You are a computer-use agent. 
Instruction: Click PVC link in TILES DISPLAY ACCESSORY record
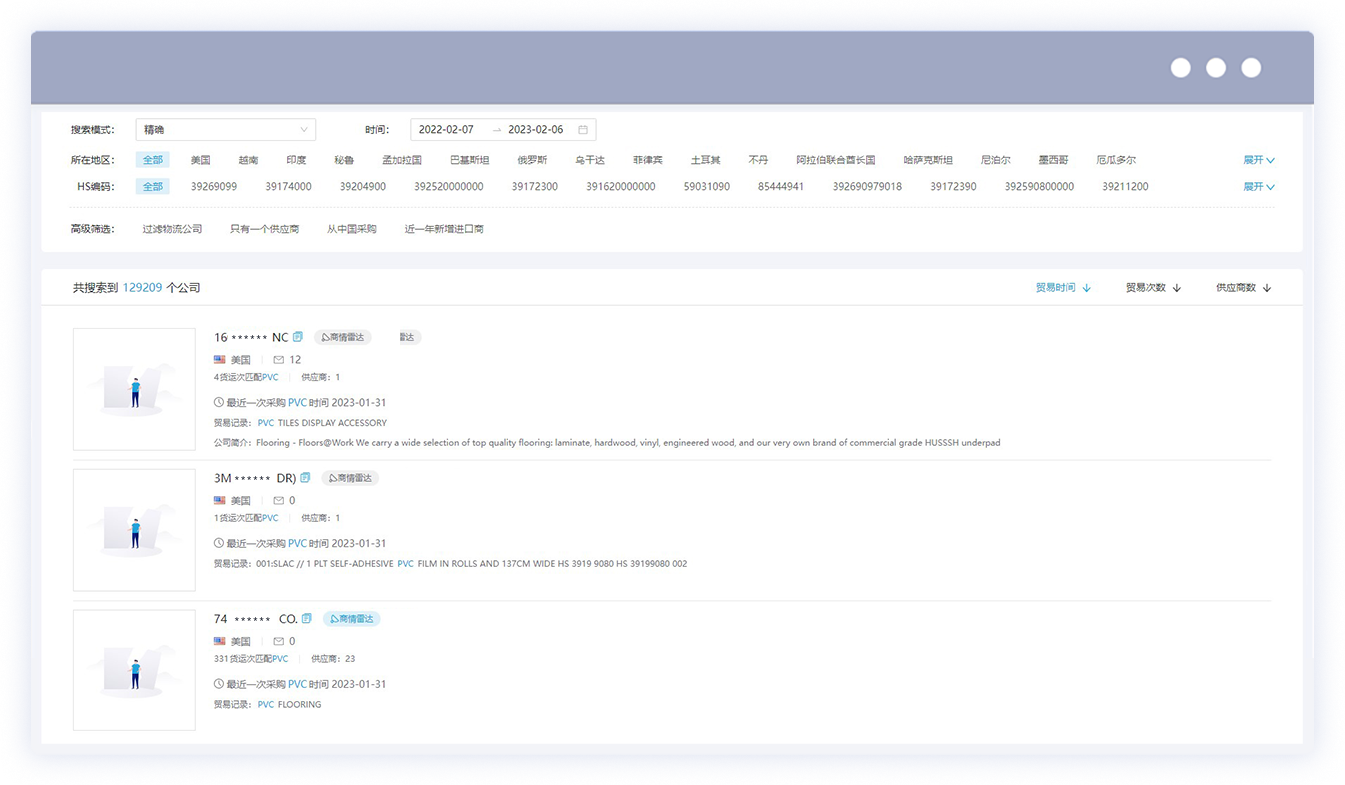[x=265, y=423]
